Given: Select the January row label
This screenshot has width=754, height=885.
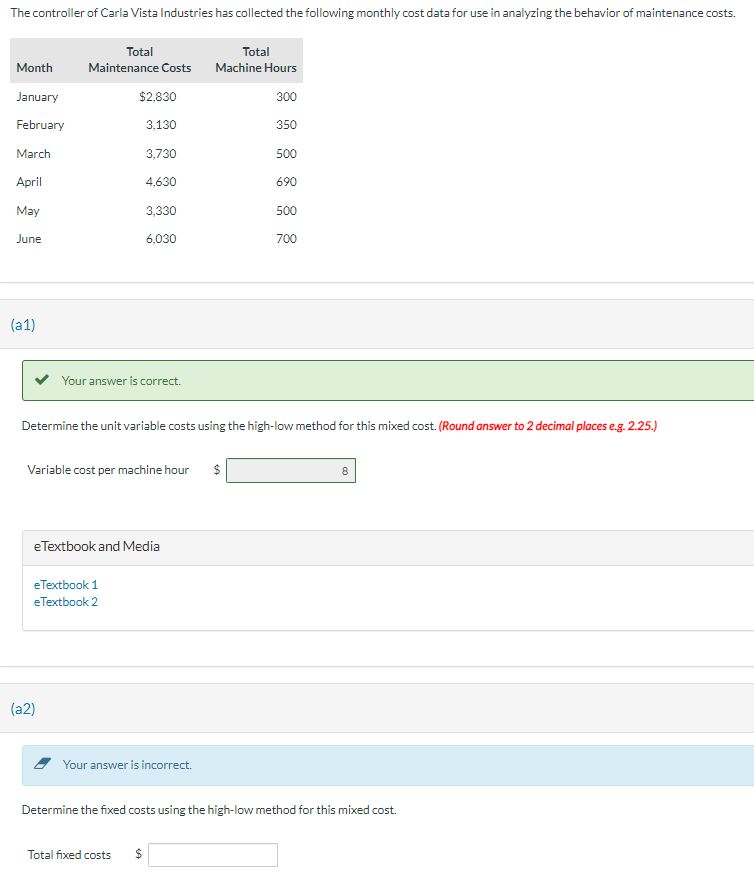Looking at the screenshot, I should coord(37,97).
